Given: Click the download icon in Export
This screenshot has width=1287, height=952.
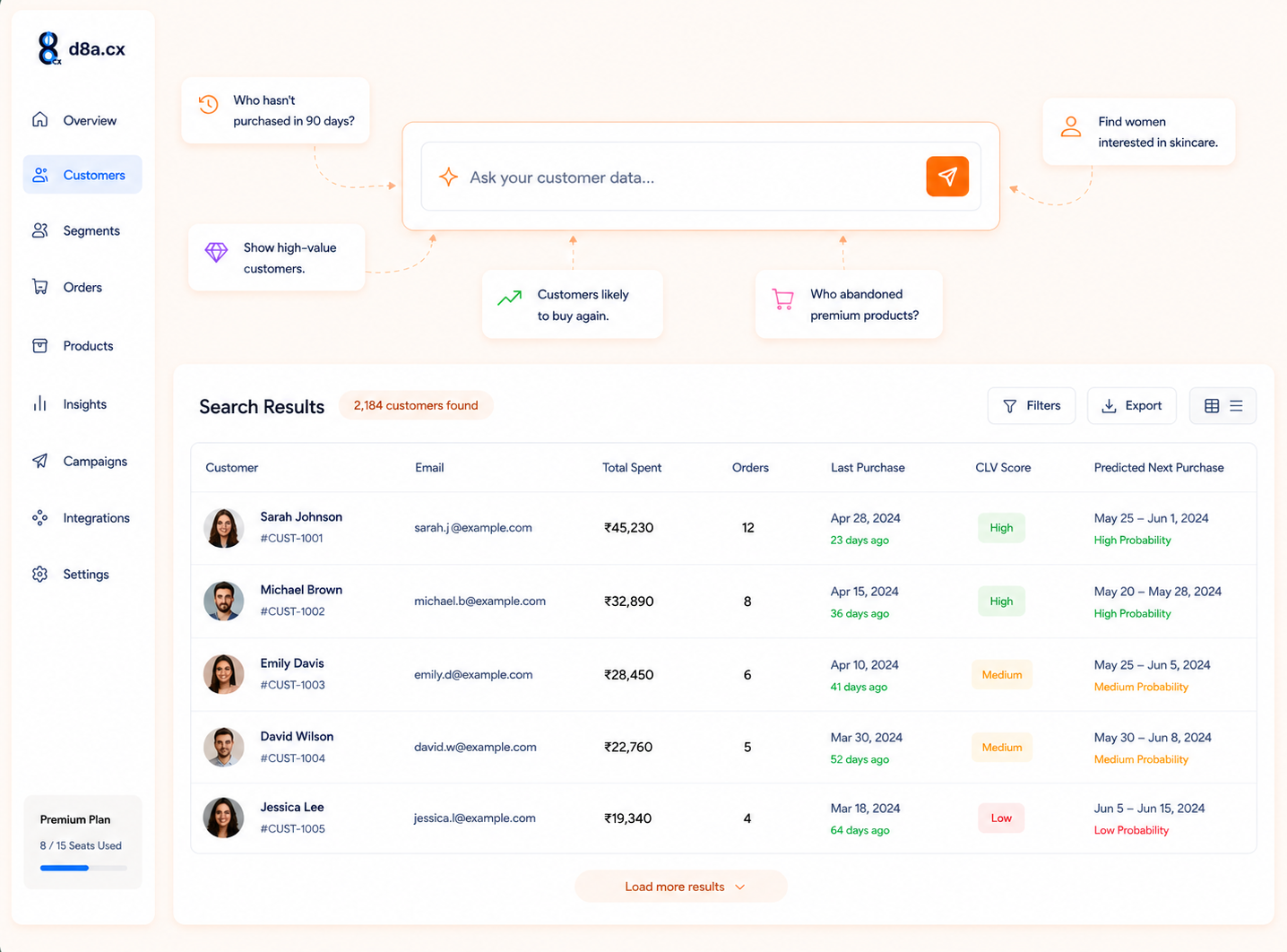Looking at the screenshot, I should pyautogui.click(x=1109, y=406).
